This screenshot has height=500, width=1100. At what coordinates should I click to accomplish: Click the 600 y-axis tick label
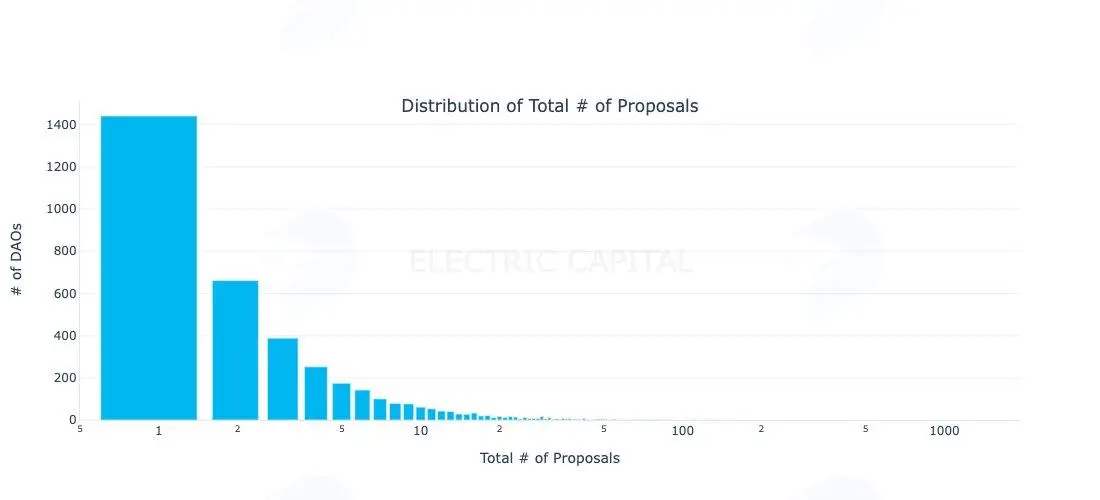click(65, 294)
